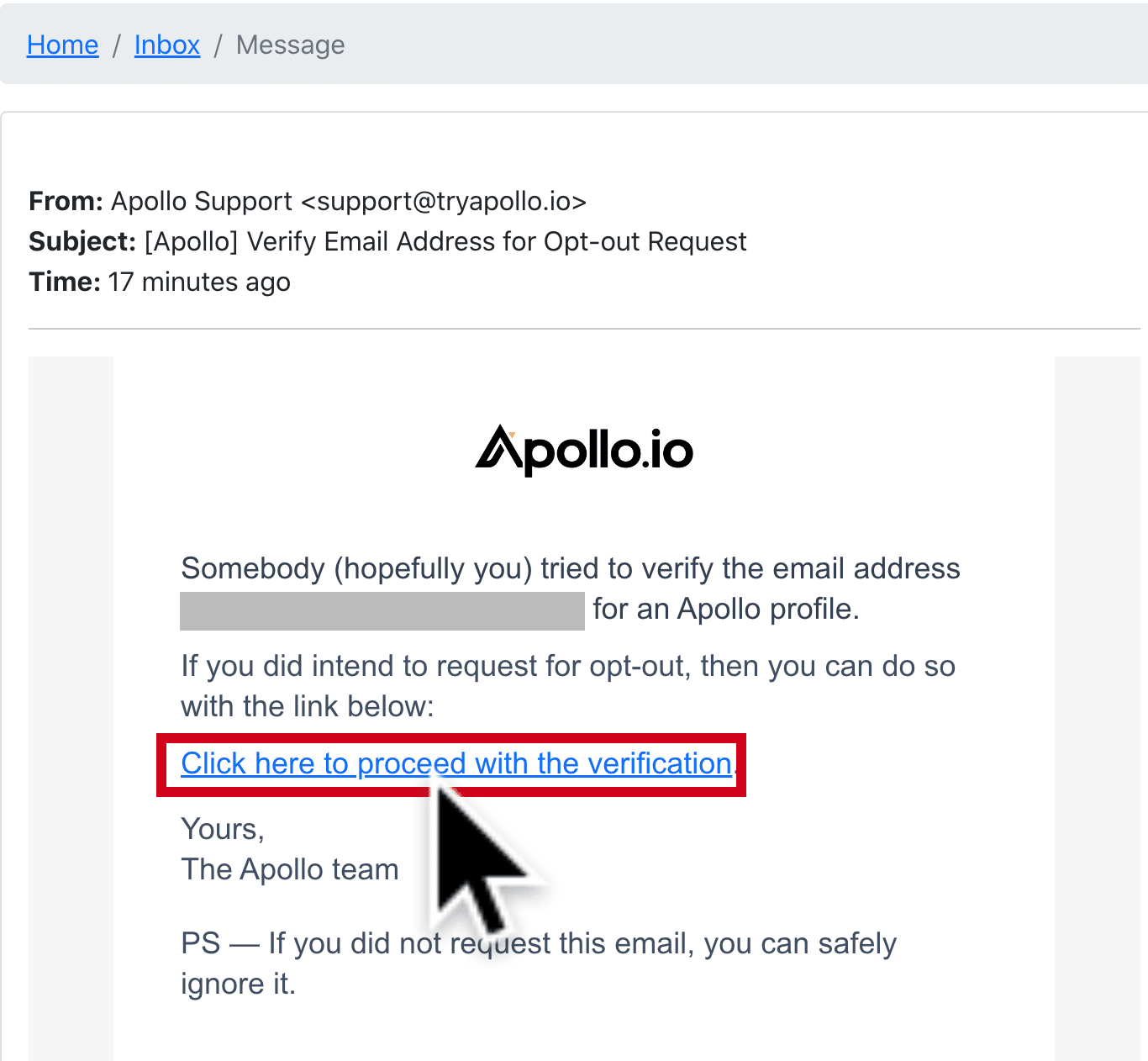Click the Somebody (hopefully you) sentence
The width and height of the screenshot is (1148, 1061).
[571, 589]
